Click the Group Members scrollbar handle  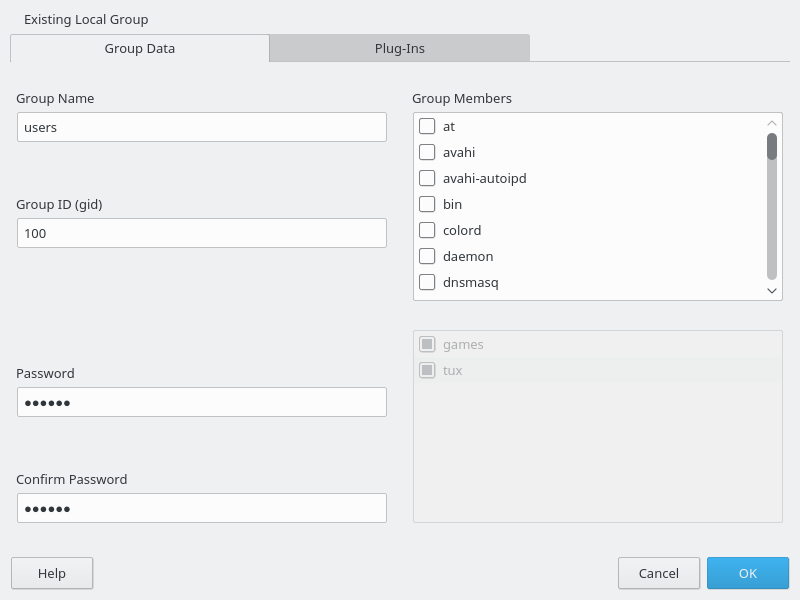tap(772, 147)
